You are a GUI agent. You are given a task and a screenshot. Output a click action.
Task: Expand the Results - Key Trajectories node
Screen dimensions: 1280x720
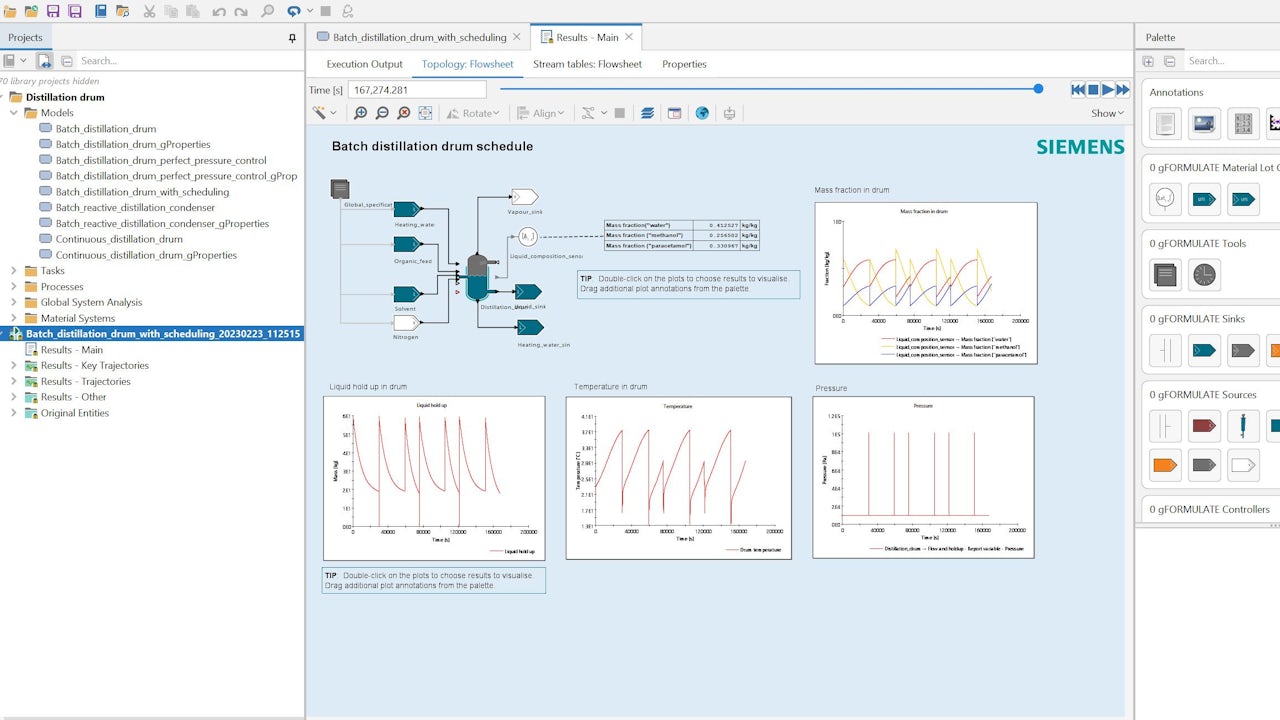click(x=14, y=366)
